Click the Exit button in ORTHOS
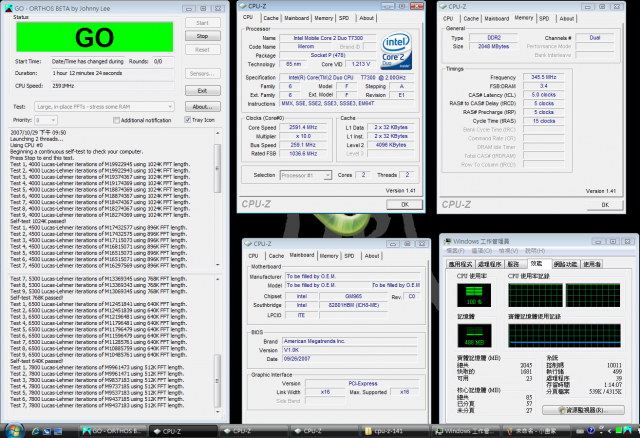The image size is (640, 438). point(203,91)
